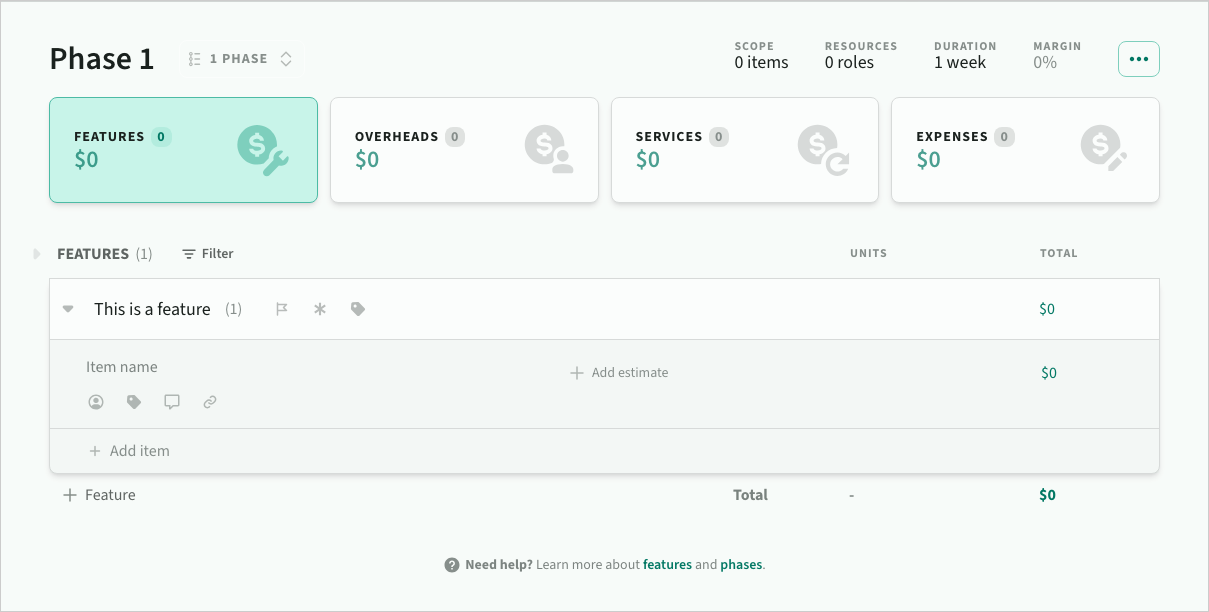
Task: Open the 1 PHASE selector dropdown
Action: coord(240,59)
